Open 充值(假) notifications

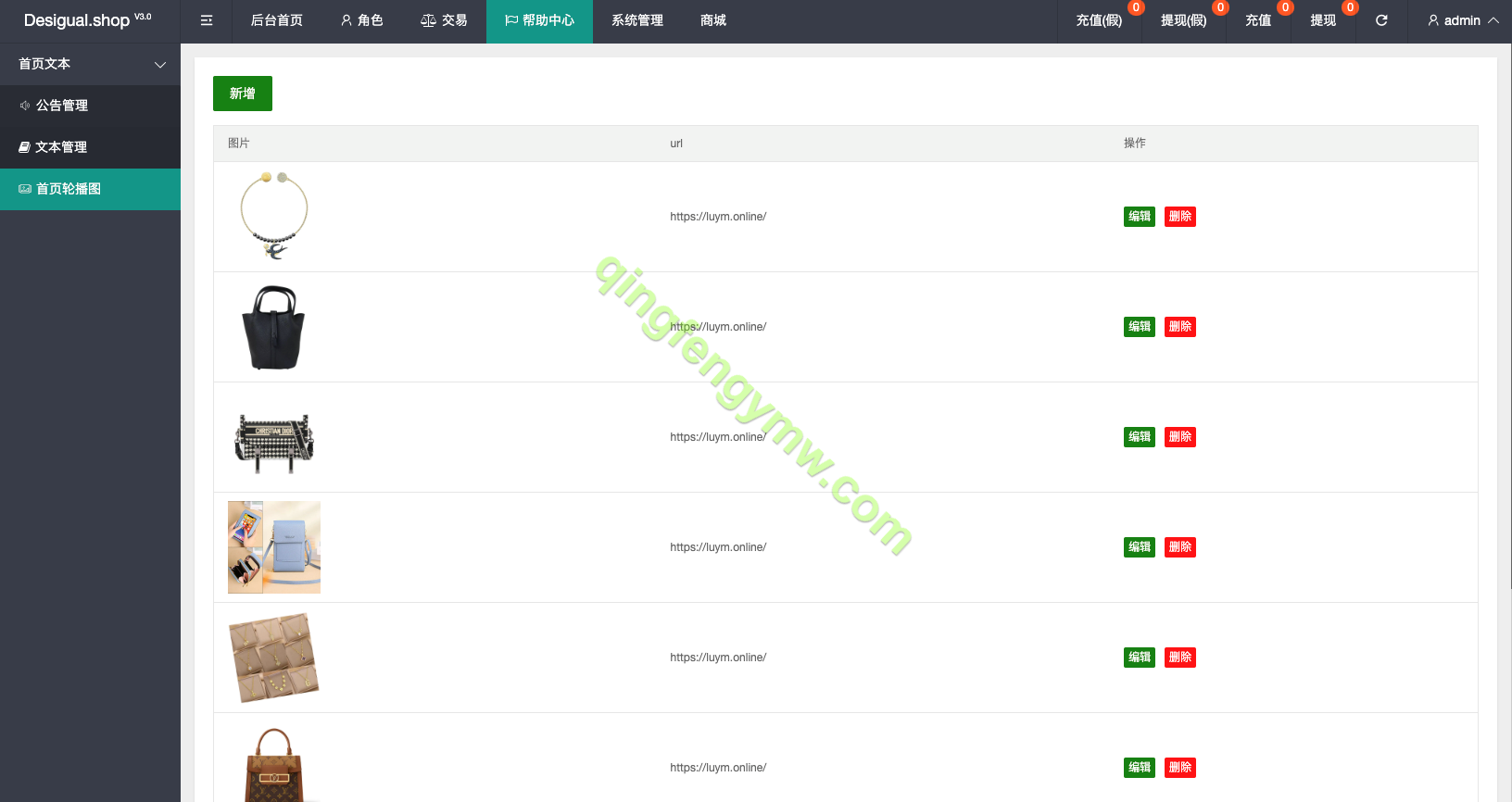(x=1099, y=20)
